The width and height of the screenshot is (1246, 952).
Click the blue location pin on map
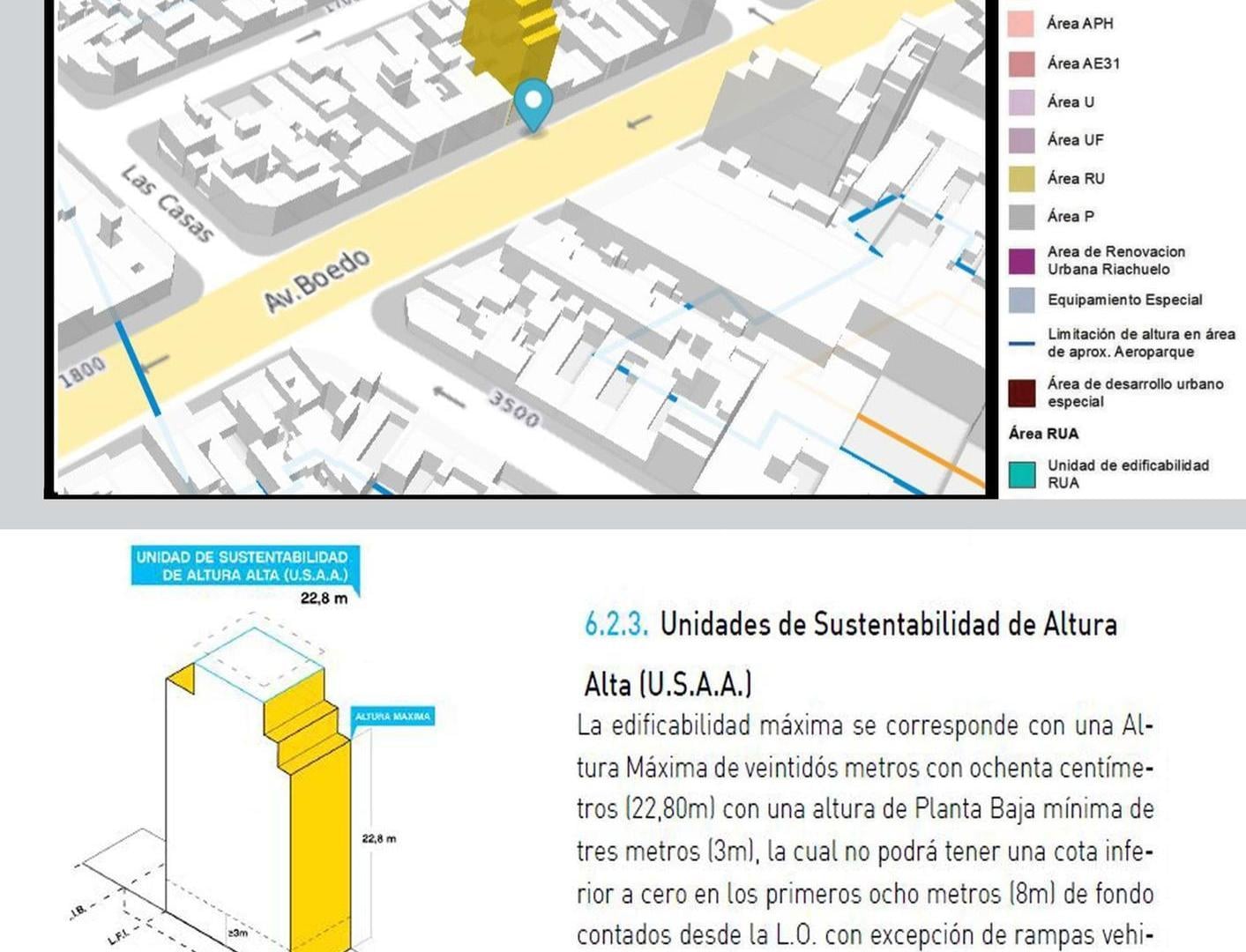tap(533, 104)
